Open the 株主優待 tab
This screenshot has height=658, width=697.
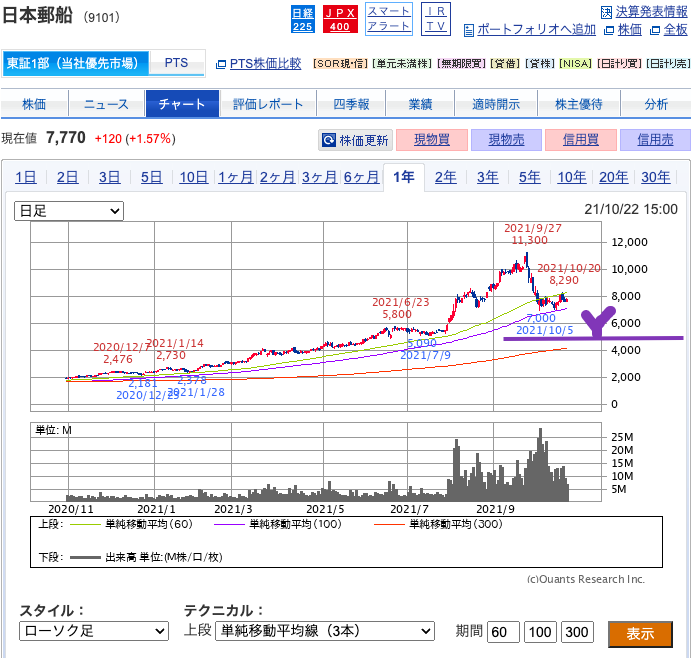[579, 104]
